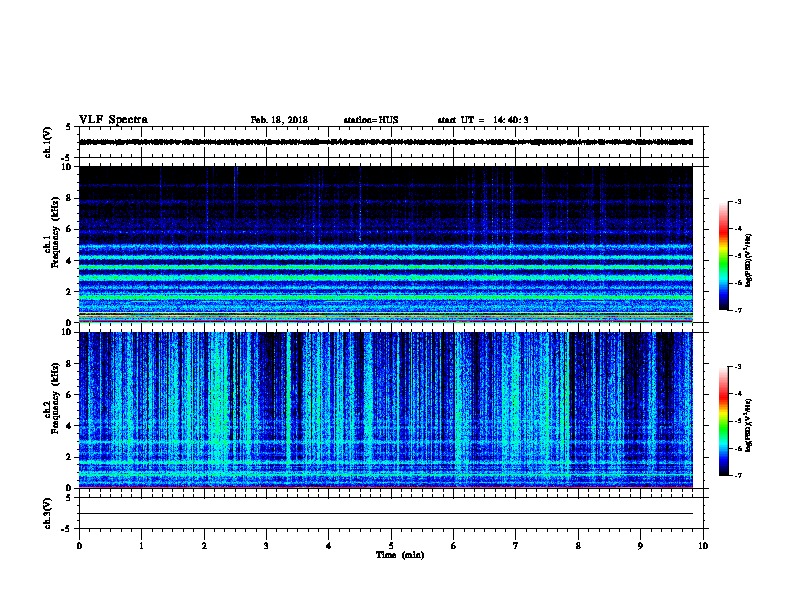The width and height of the screenshot is (792, 612).
Task: Click time axis tick label "3"
Action: 266,546
